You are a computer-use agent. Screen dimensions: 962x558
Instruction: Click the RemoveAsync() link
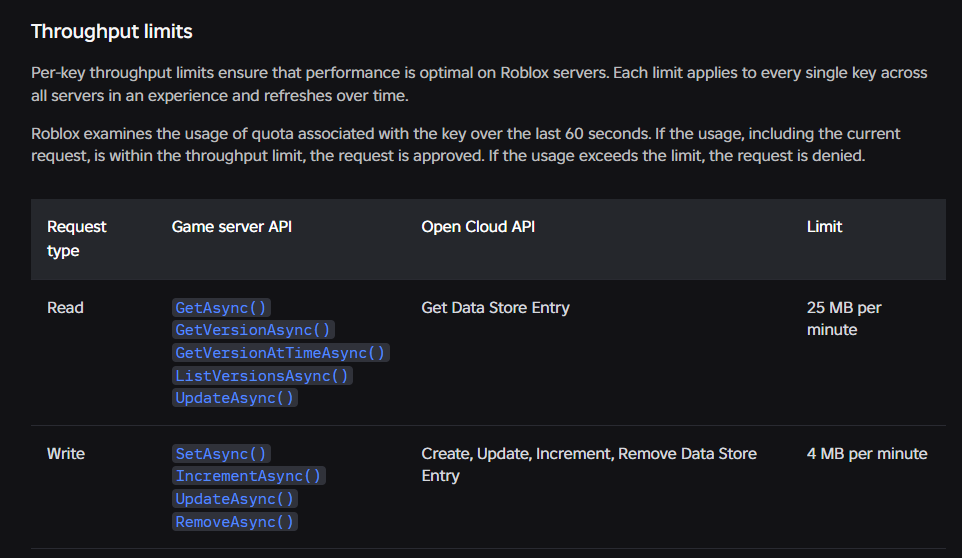click(234, 522)
